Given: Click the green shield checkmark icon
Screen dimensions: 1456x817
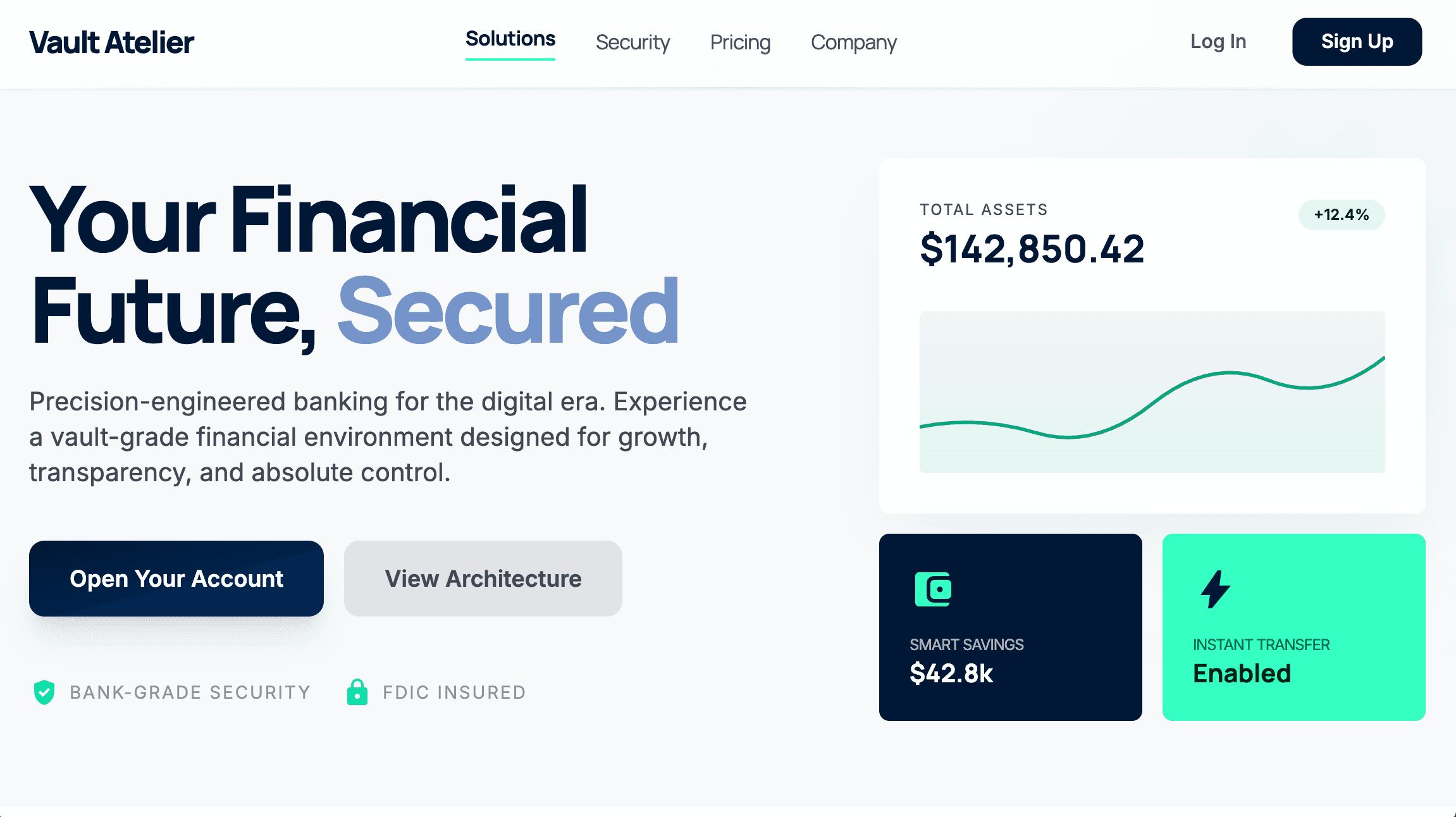Looking at the screenshot, I should pos(44,692).
